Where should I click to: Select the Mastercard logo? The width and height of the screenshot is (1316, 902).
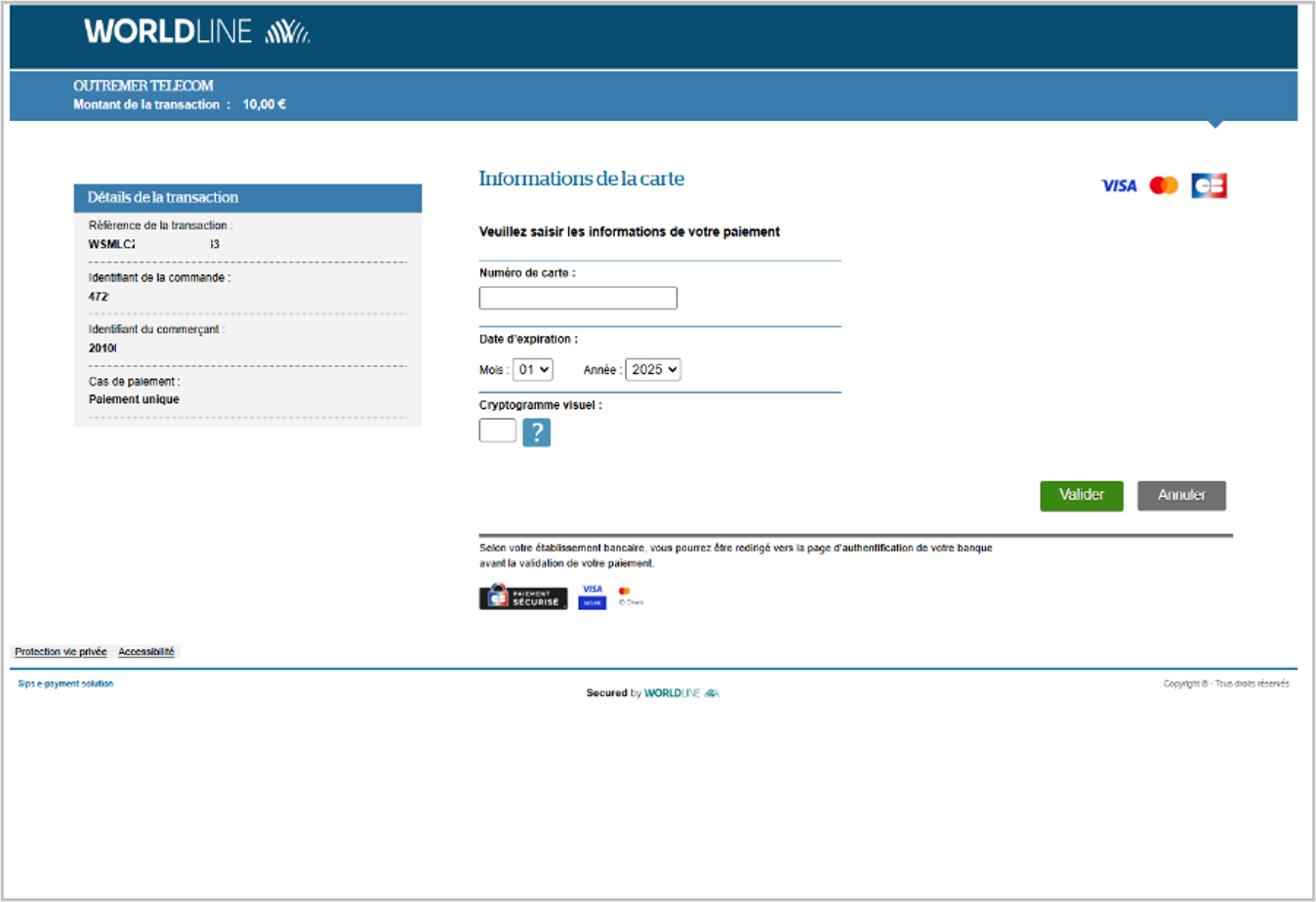point(1164,185)
